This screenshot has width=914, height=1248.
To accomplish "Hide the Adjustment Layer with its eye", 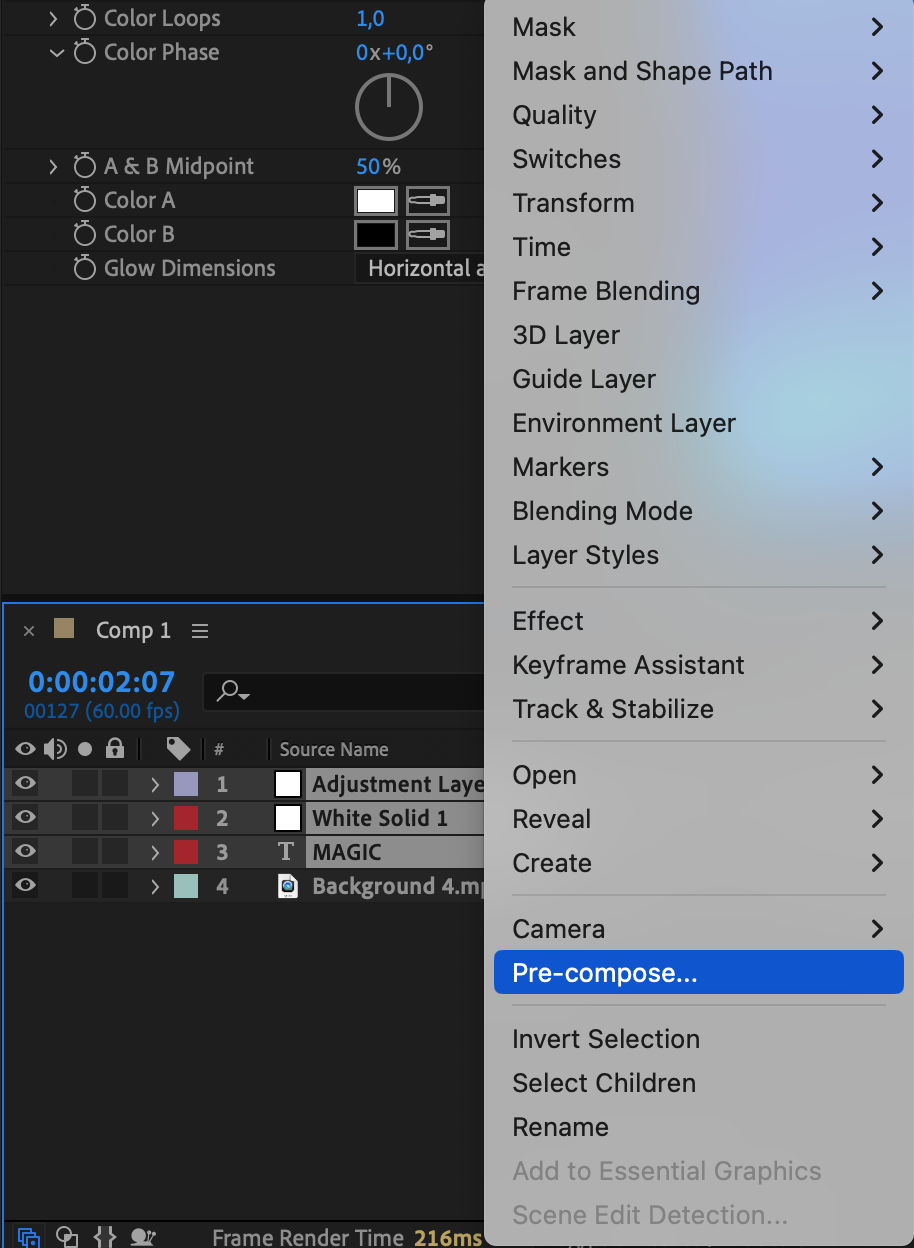I will click(26, 784).
